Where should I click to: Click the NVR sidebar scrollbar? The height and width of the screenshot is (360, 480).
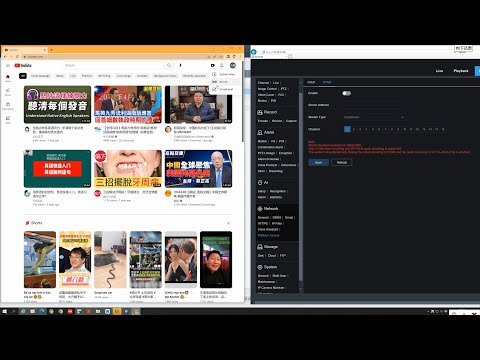[301, 187]
